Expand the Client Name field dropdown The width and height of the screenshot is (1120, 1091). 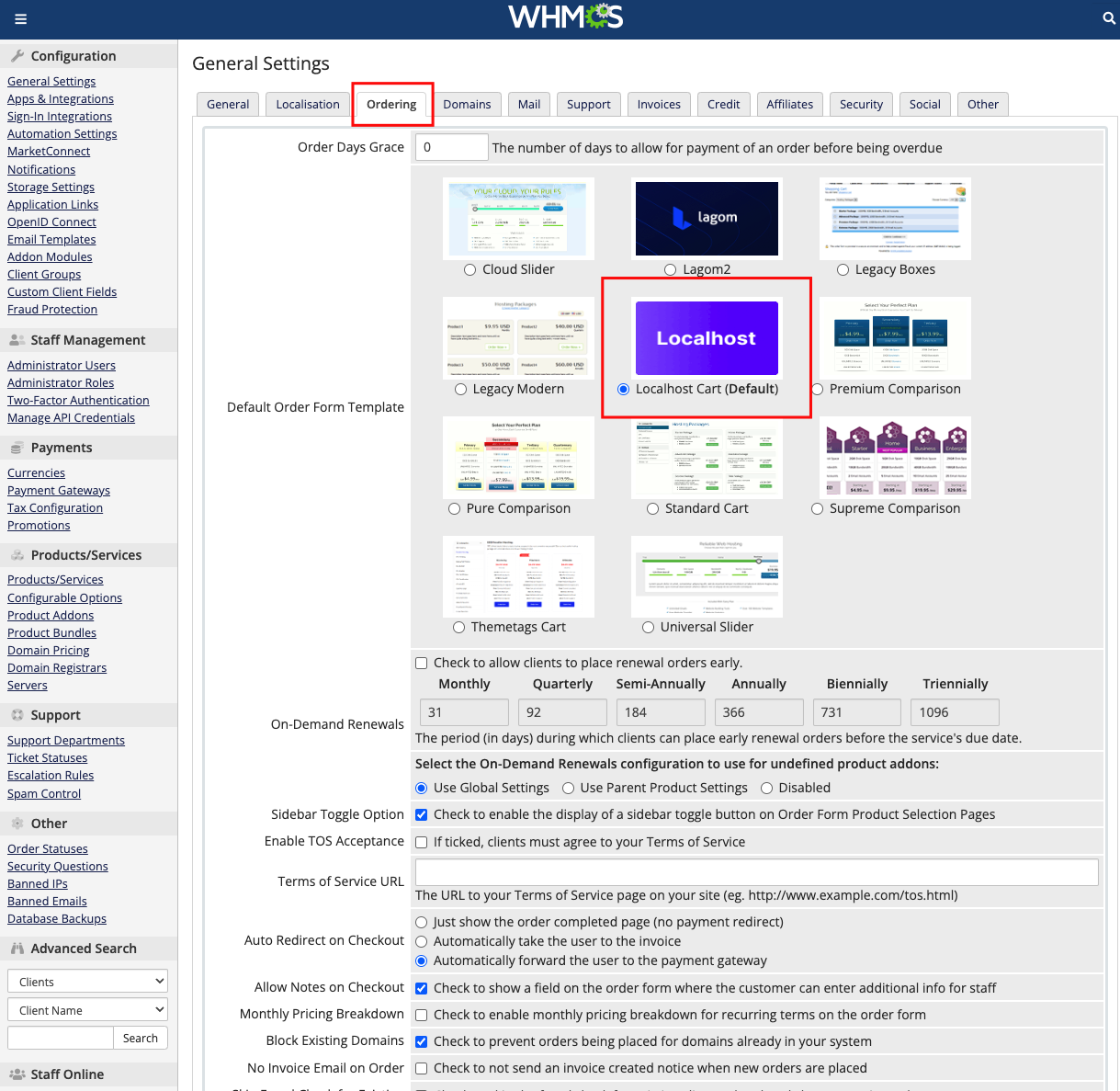pyautogui.click(x=87, y=1010)
